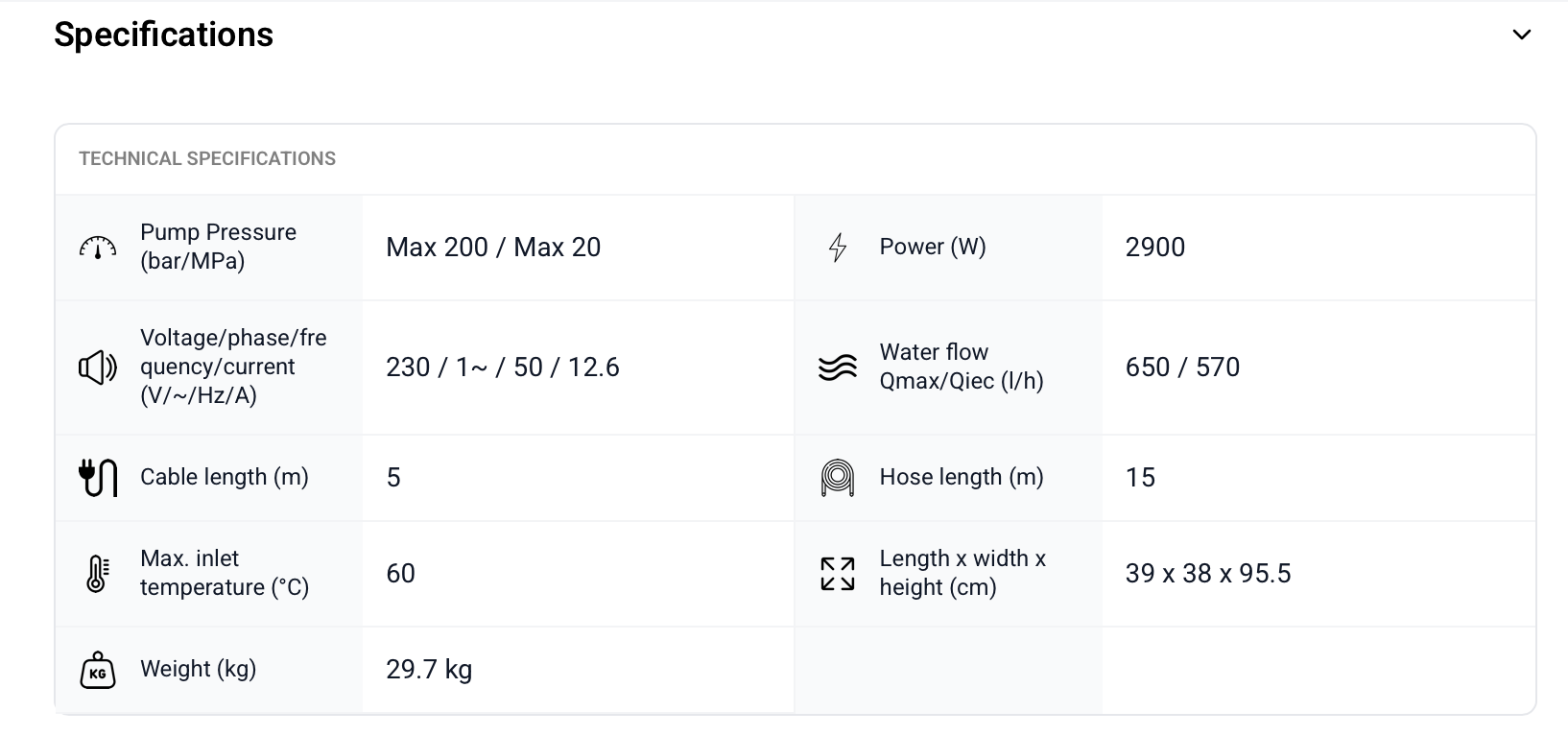Click the Max 200 / Max 20 value
This screenshot has width=1568, height=735.
[493, 248]
